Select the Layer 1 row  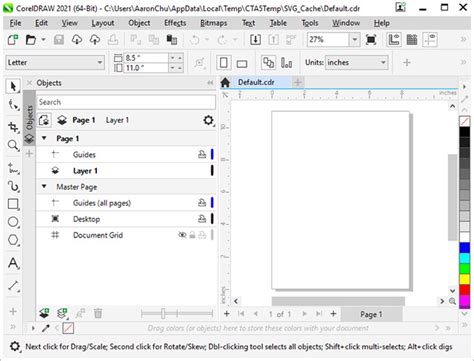[126, 171]
